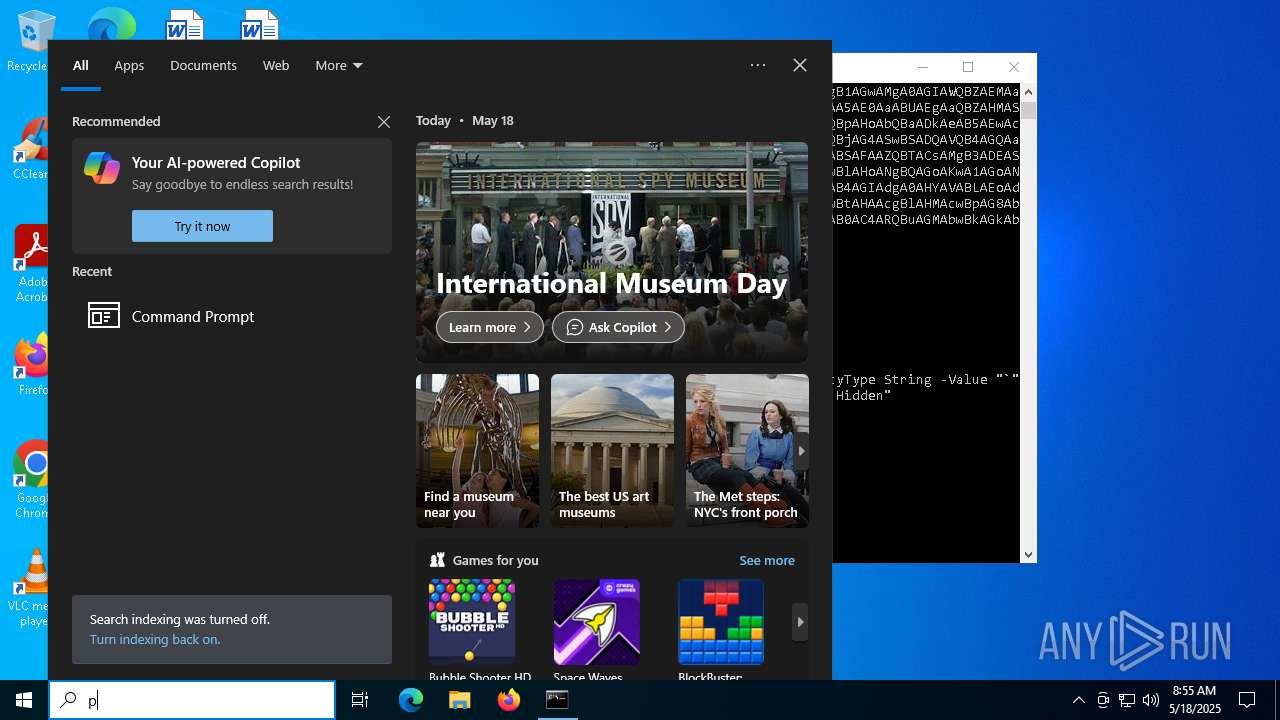The height and width of the screenshot is (720, 1280).
Task: Advance museum cards with next arrow
Action: point(801,451)
